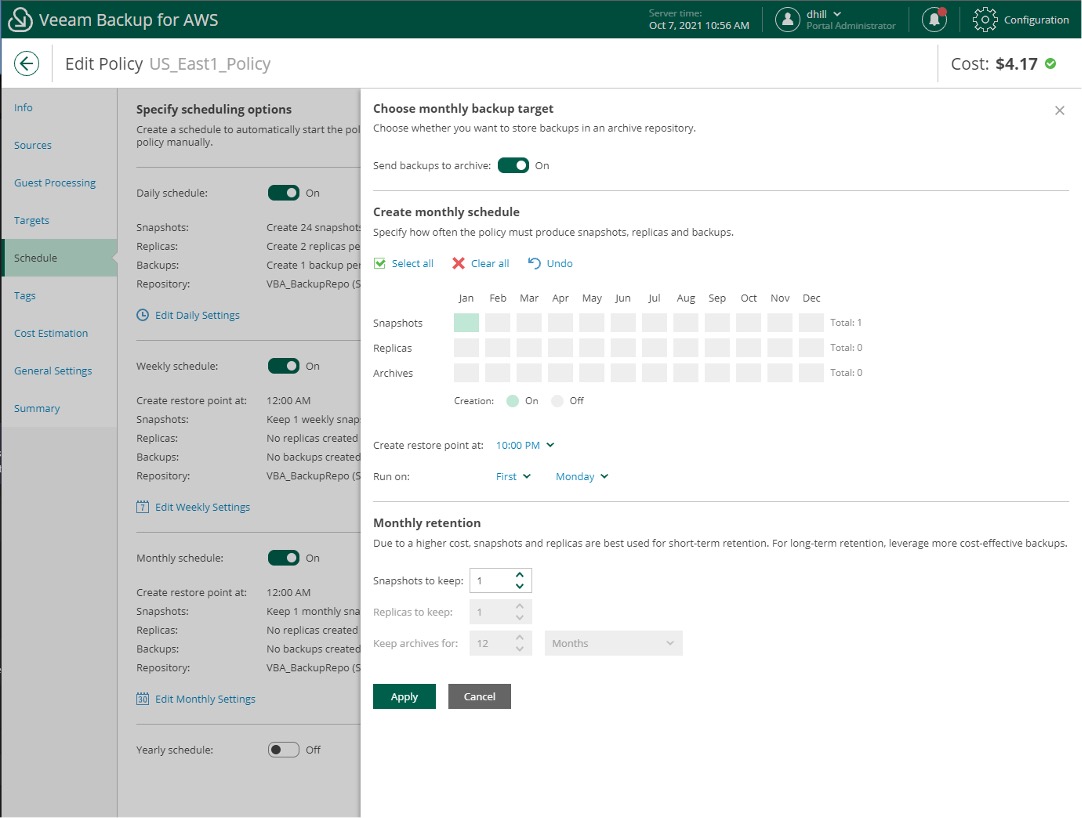1082x818 pixels.
Task: Toggle the Replicas cell for Jun
Action: 623,348
